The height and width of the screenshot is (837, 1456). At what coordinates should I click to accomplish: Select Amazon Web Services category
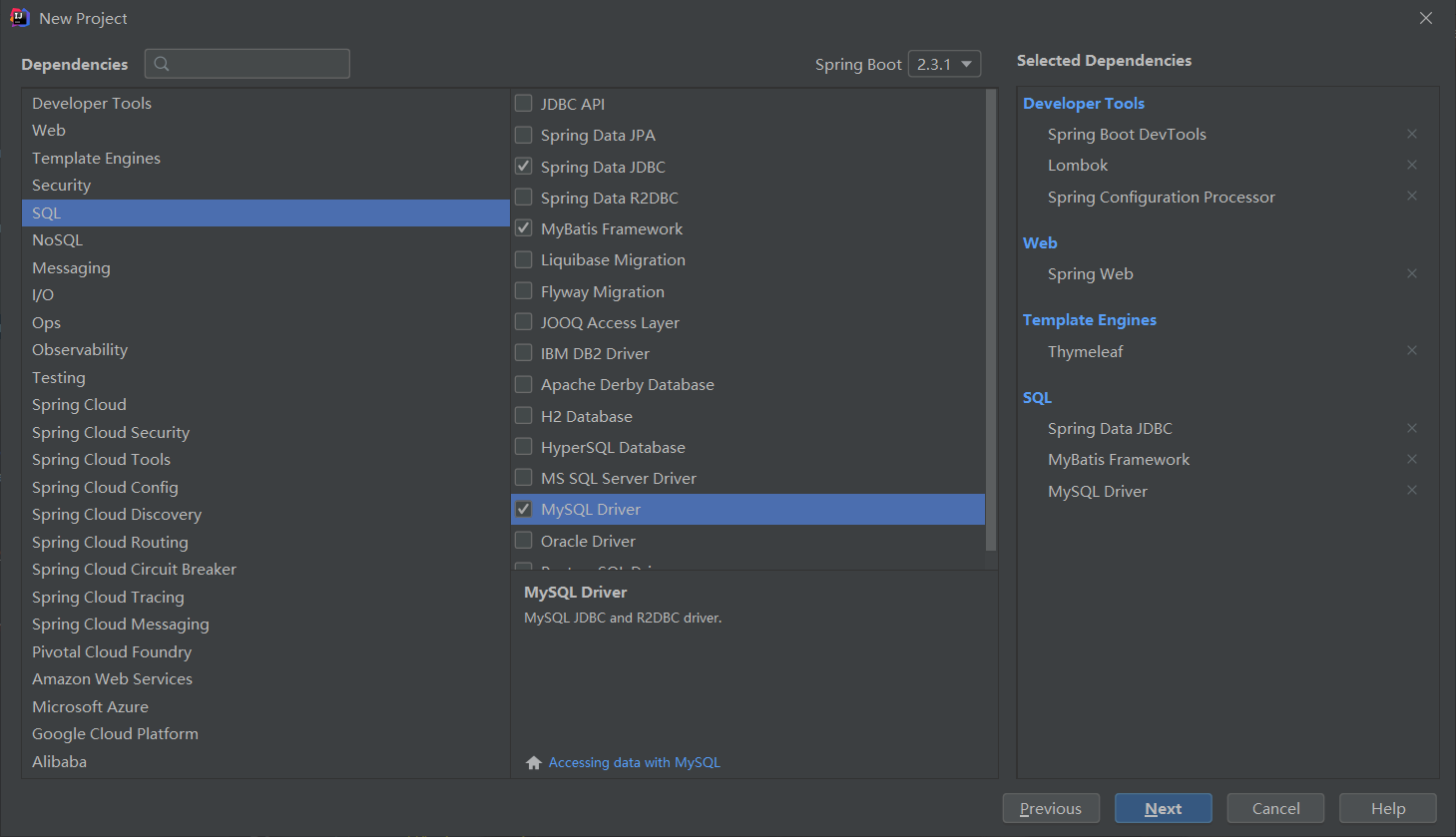(265, 679)
